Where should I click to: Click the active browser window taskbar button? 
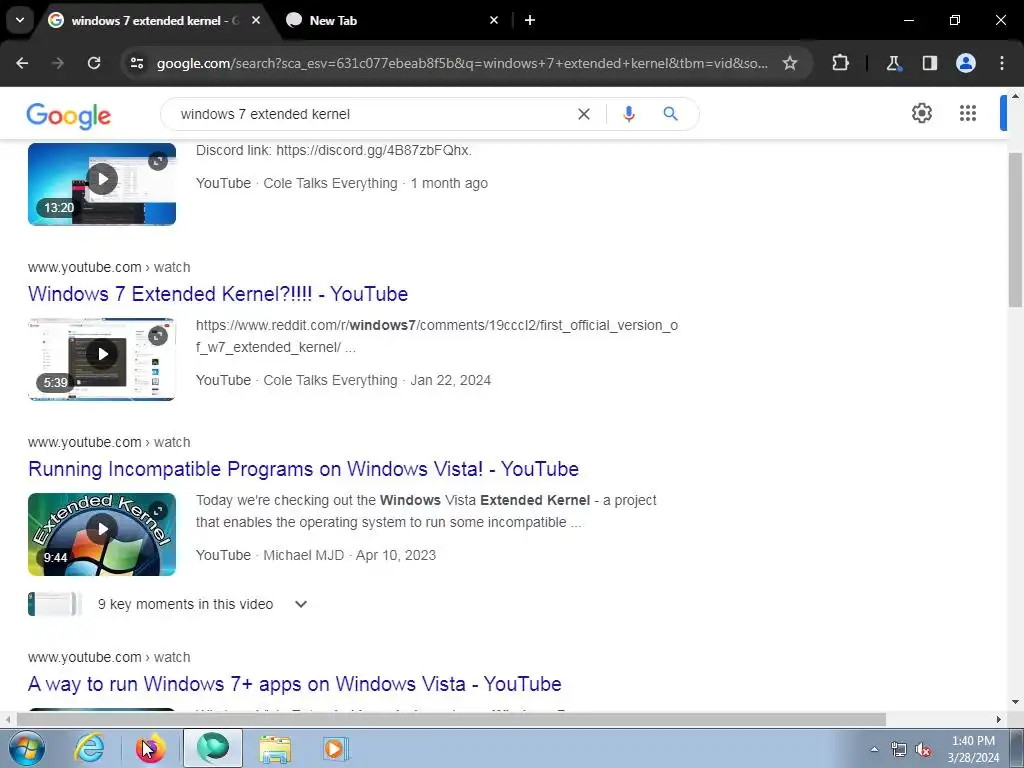pyautogui.click(x=213, y=748)
